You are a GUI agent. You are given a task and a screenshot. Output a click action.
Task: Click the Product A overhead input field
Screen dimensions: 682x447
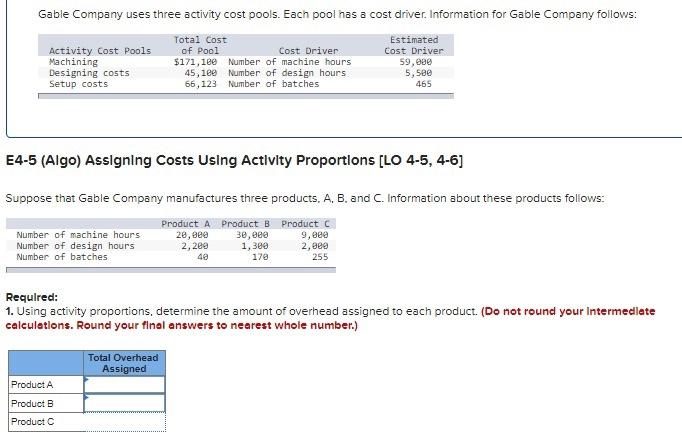tap(124, 385)
